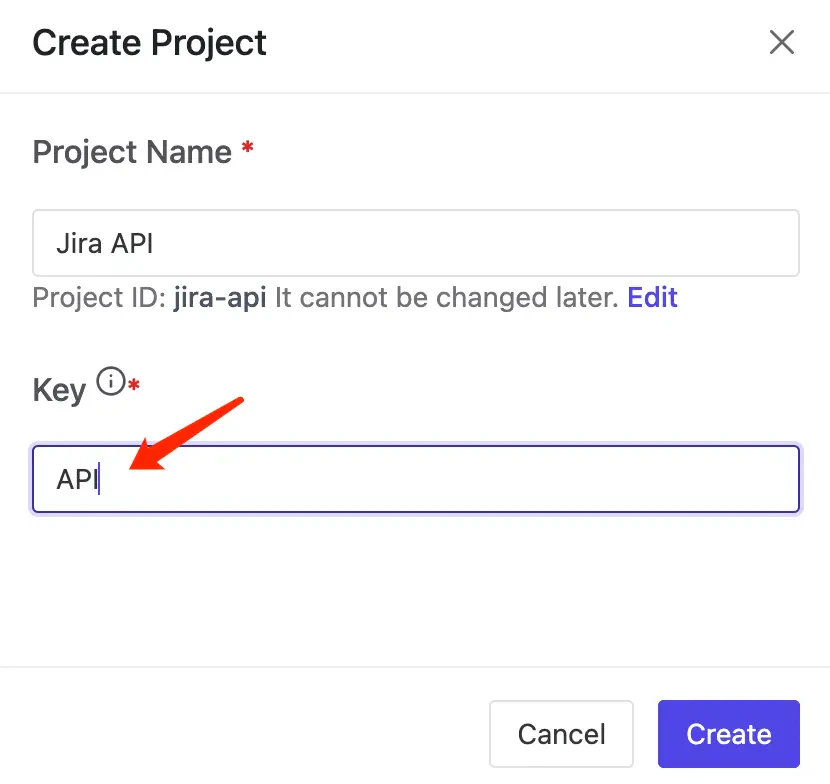Dismiss the dialog using the X icon
This screenshot has height=784, width=830.
coord(781,42)
